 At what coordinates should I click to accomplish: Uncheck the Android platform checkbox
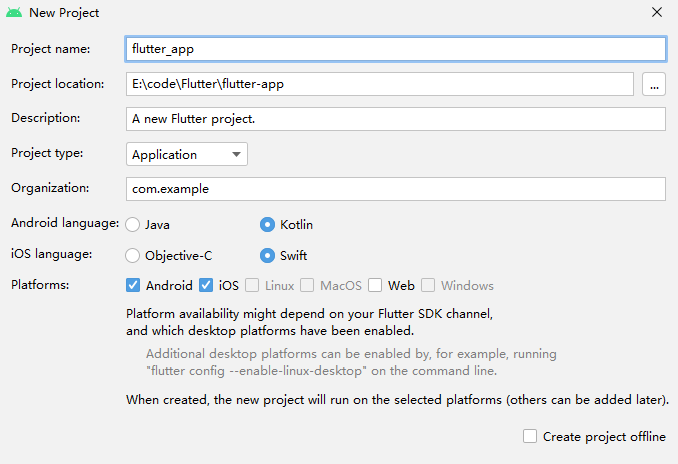133,285
